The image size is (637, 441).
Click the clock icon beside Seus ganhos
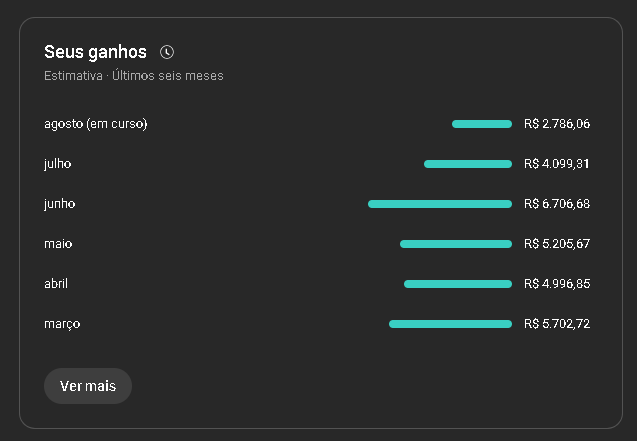coord(167,52)
